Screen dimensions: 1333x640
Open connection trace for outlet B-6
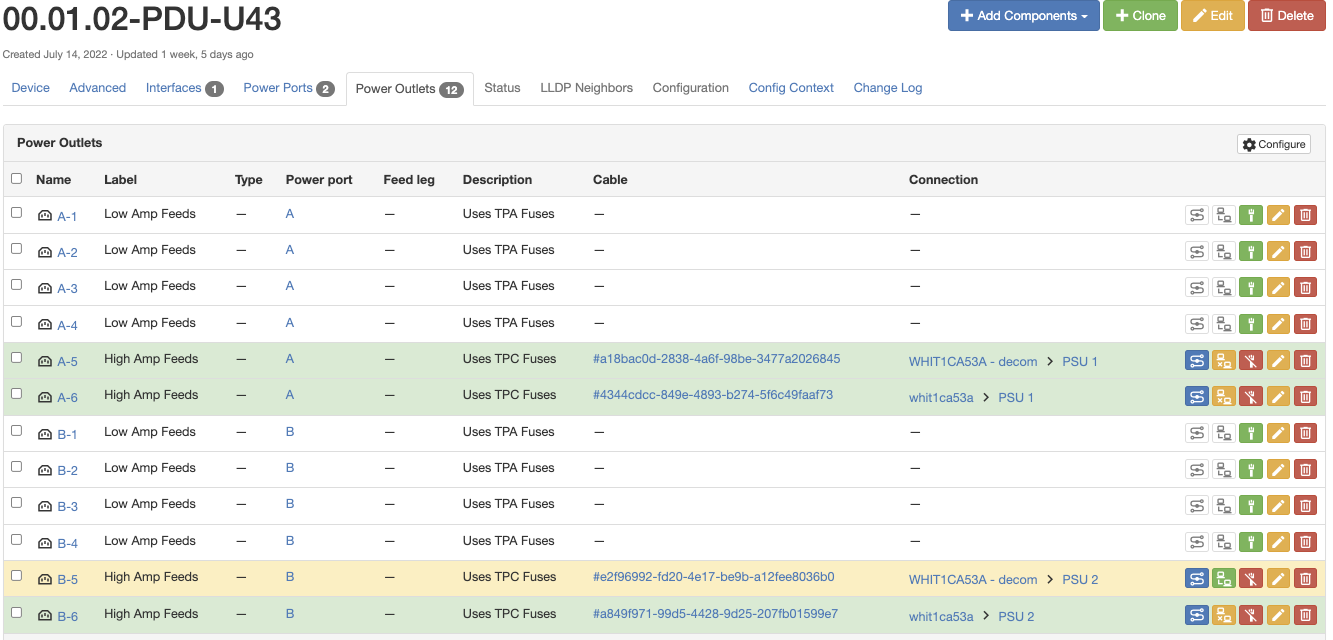click(x=1197, y=614)
